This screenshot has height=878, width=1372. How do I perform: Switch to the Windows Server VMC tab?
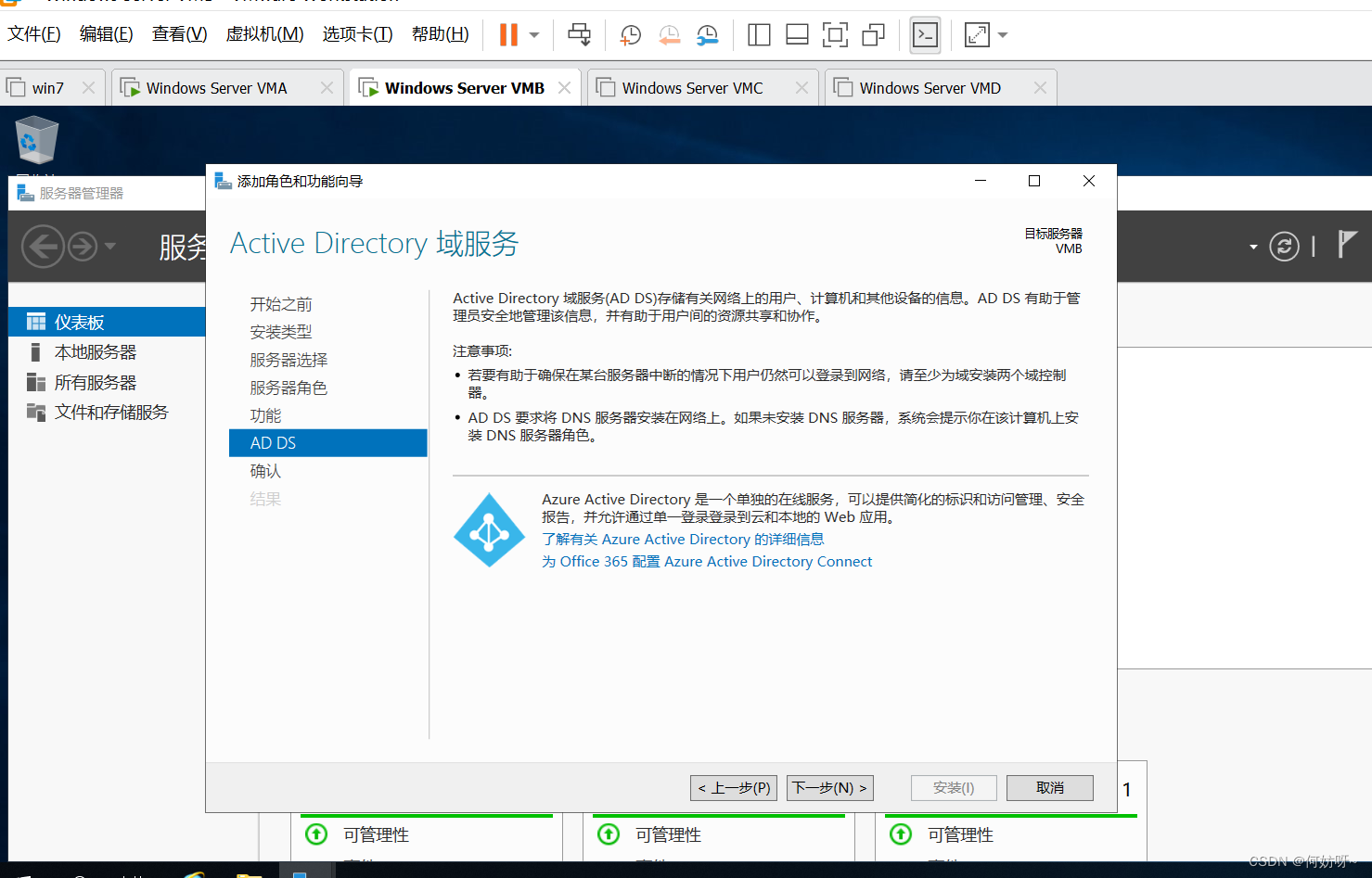click(x=692, y=88)
